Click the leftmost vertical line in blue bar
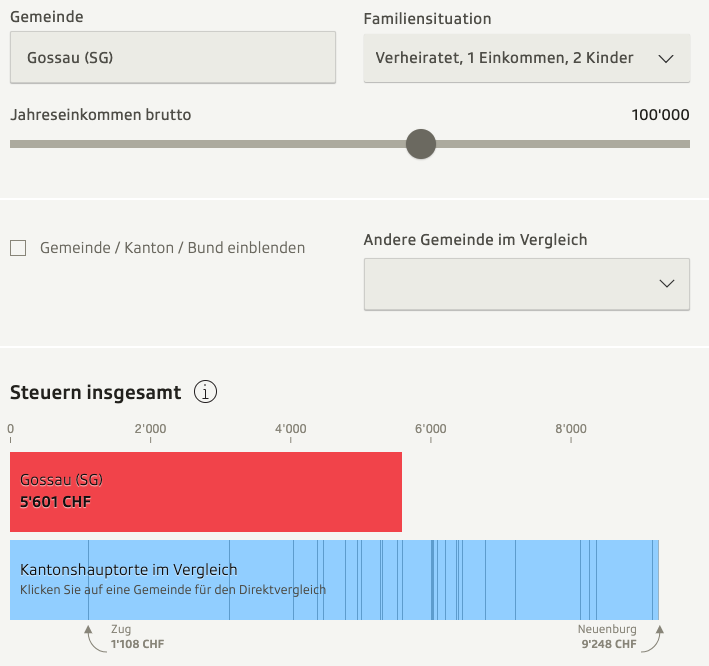Image resolution: width=709 pixels, height=666 pixels. coord(88,580)
